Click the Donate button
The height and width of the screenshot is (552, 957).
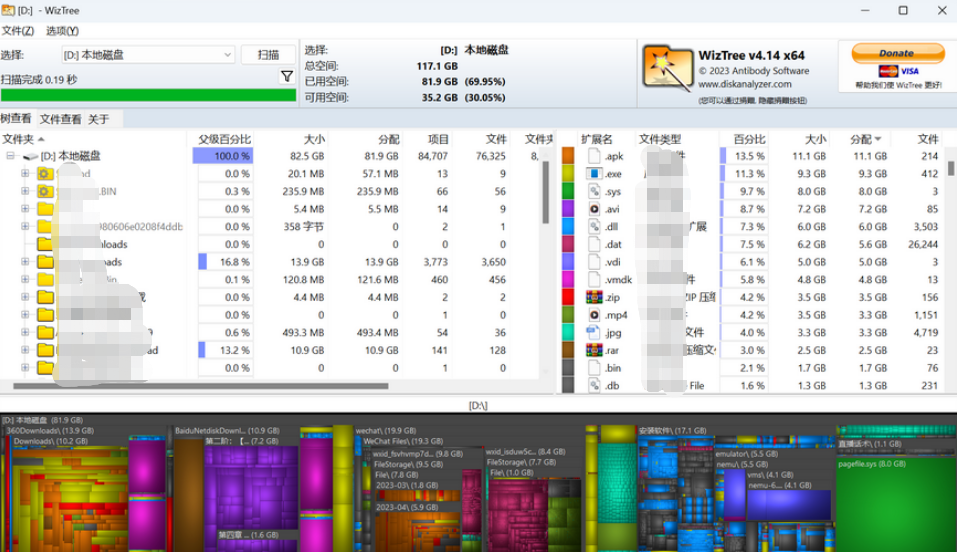coord(897,54)
